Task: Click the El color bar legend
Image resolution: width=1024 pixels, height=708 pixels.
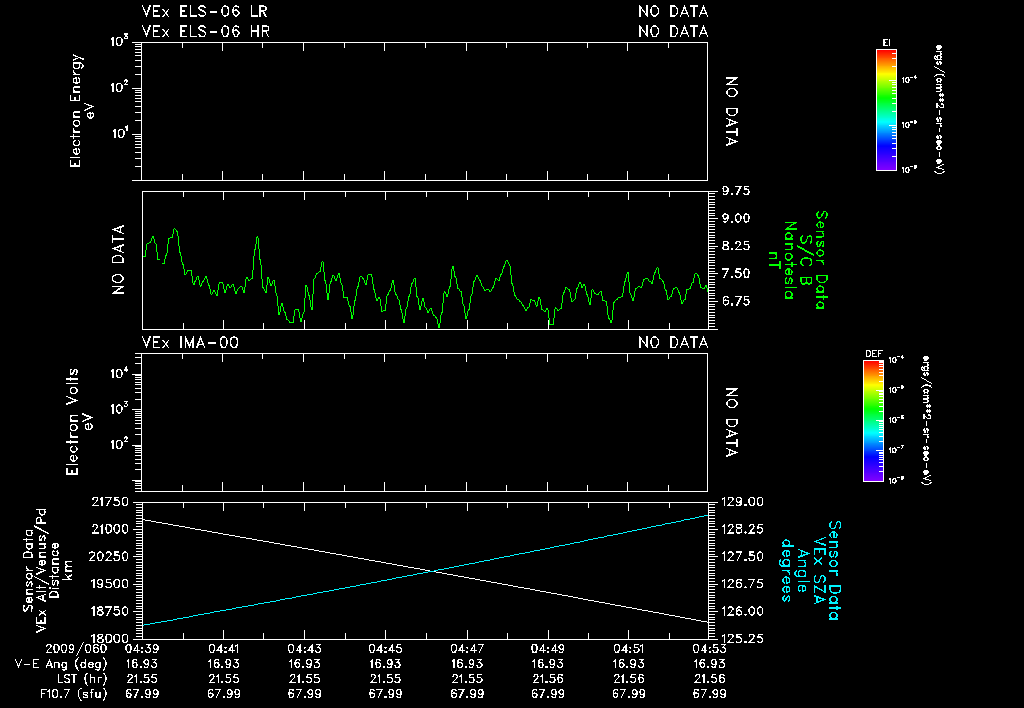Action: pyautogui.click(x=886, y=110)
